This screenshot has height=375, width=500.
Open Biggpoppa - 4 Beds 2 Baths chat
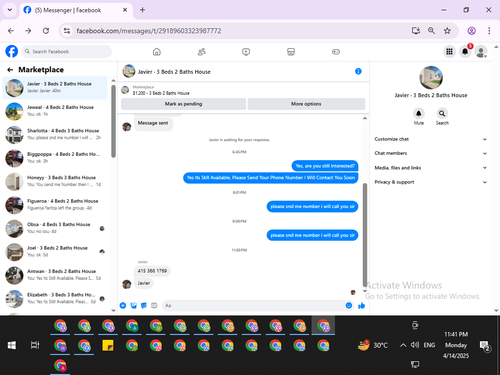(55, 158)
